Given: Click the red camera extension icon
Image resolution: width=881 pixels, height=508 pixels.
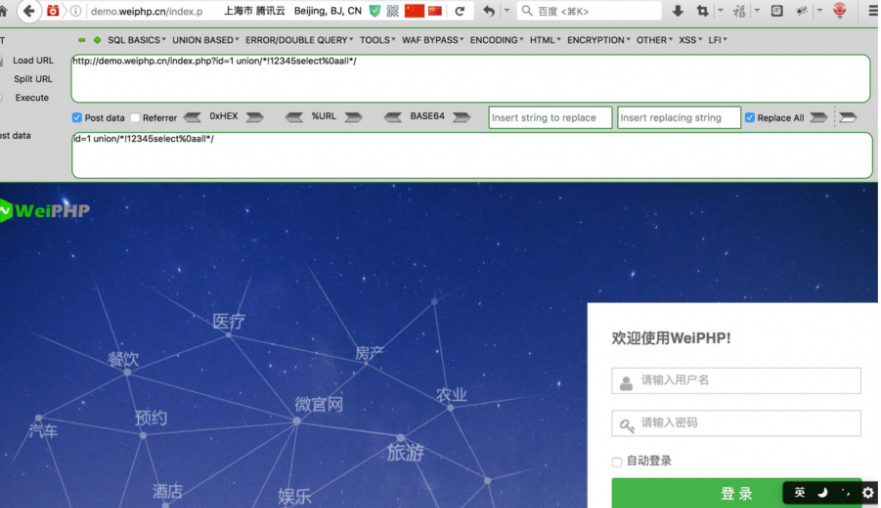Looking at the screenshot, I should point(53,11).
